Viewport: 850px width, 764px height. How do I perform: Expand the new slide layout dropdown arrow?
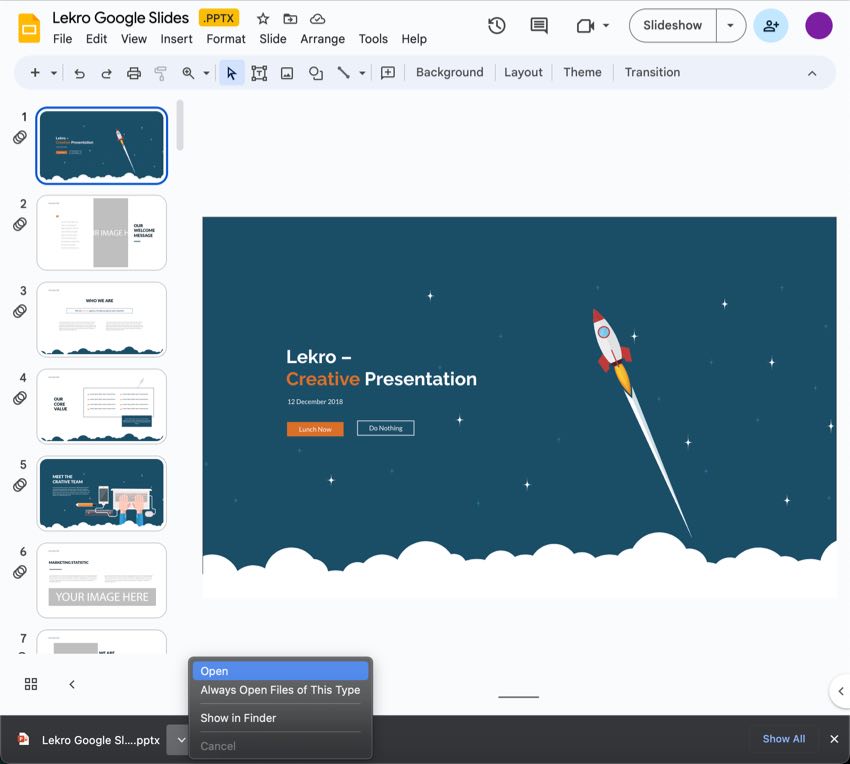(x=54, y=73)
